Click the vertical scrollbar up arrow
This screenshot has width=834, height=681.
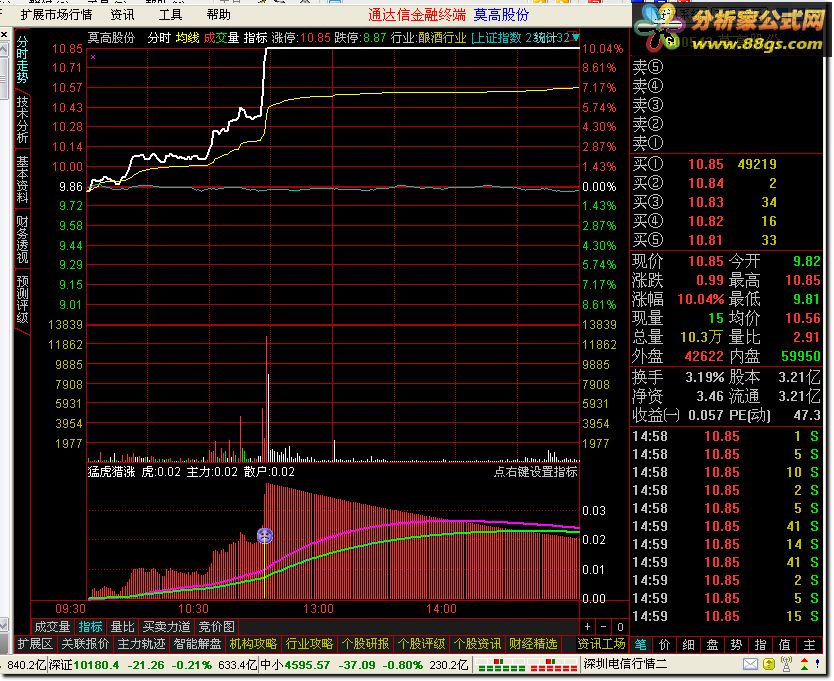point(3,51)
